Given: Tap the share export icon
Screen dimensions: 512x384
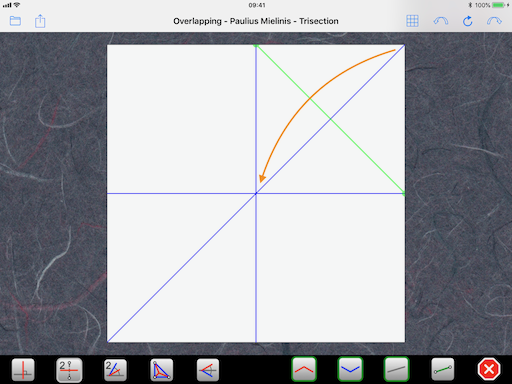Looking at the screenshot, I should point(40,21).
